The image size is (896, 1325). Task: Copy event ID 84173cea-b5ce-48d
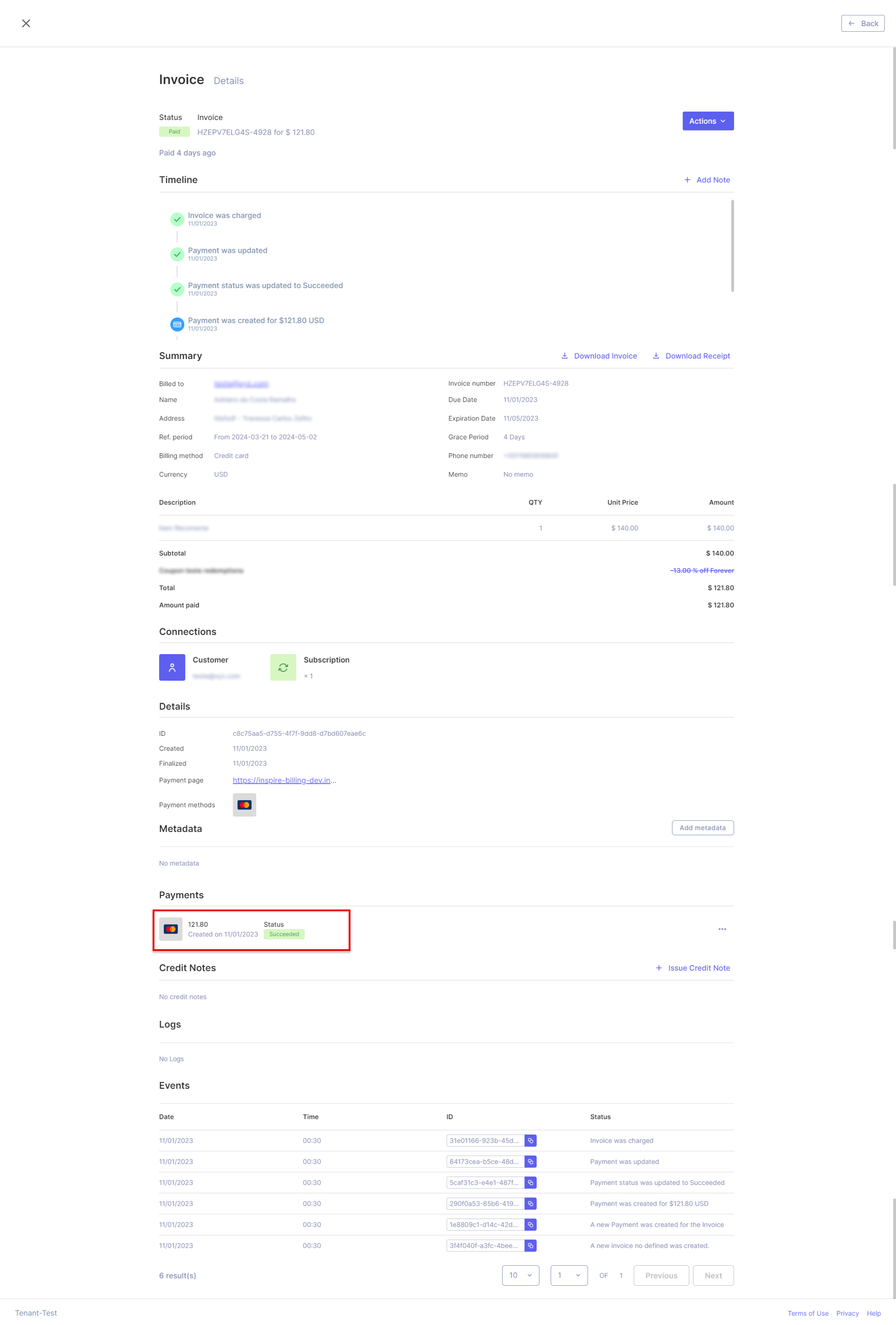pos(531,1161)
